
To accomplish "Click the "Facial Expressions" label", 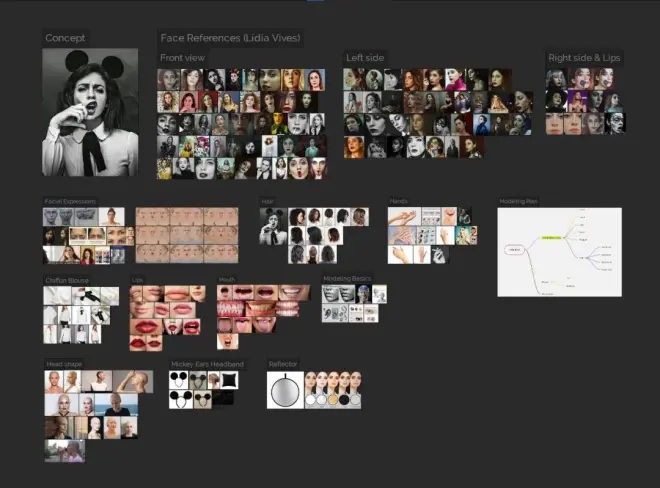I will point(70,201).
